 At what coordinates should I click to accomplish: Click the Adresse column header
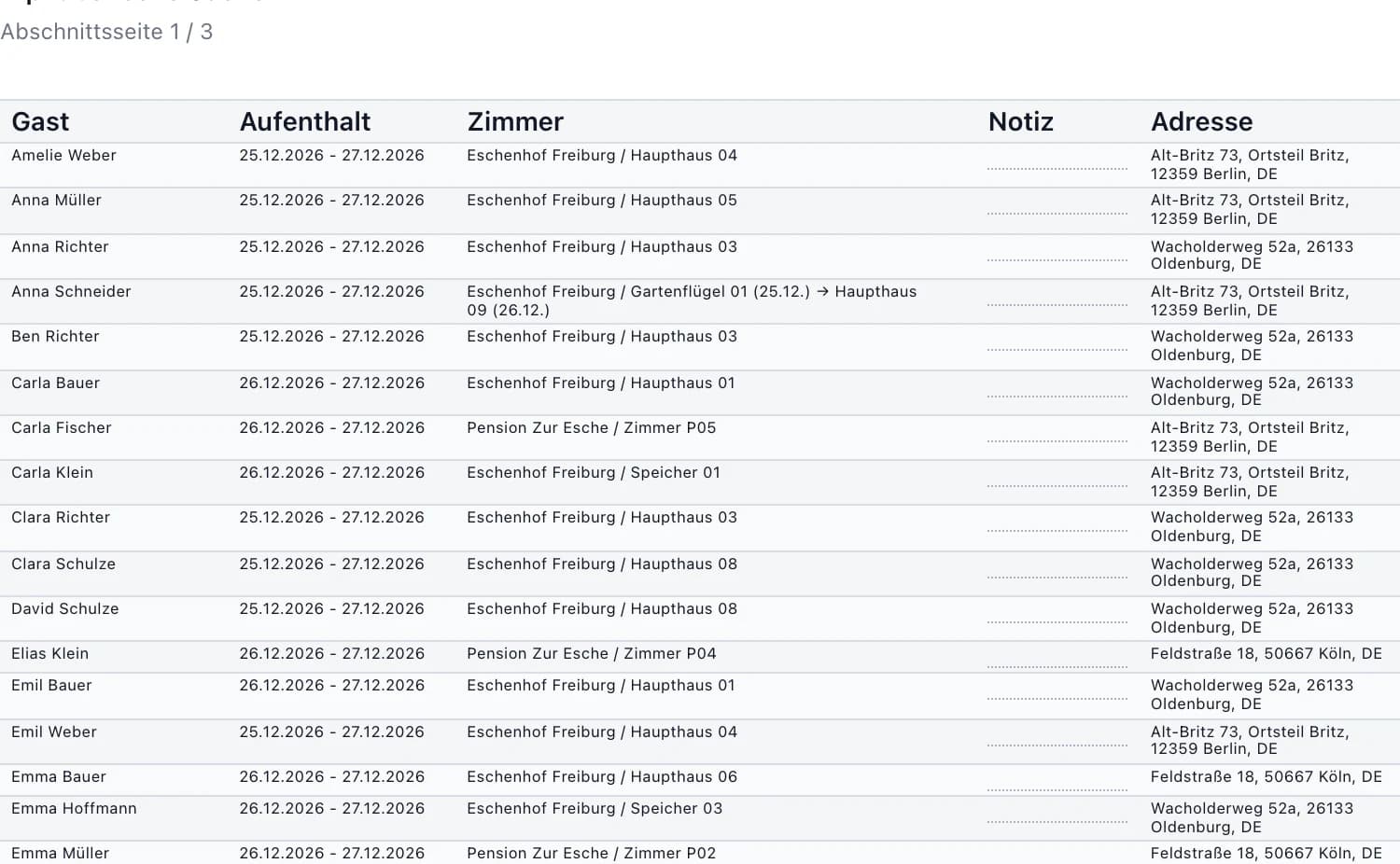pos(1202,122)
